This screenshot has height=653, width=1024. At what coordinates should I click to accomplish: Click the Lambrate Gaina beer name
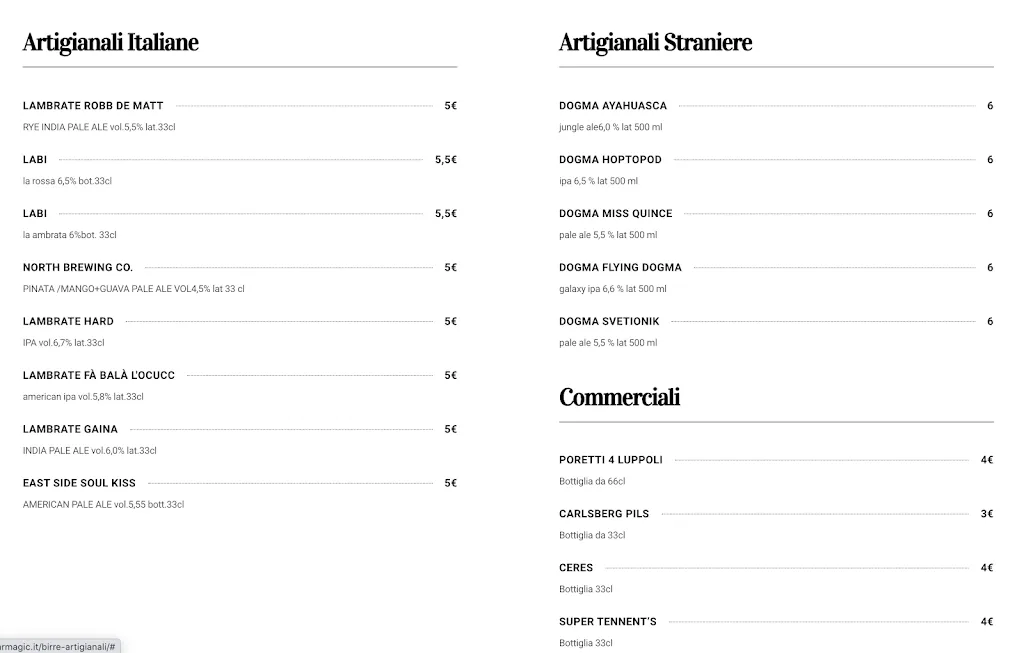click(70, 429)
